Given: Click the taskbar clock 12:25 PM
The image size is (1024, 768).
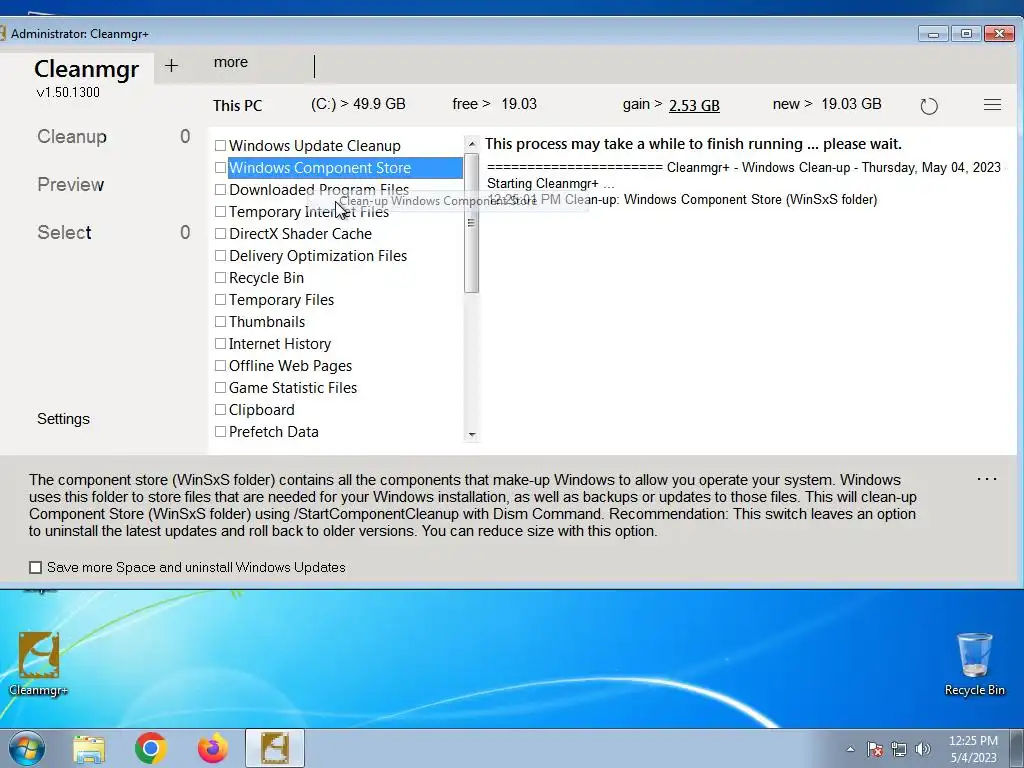Looking at the screenshot, I should click(973, 741).
